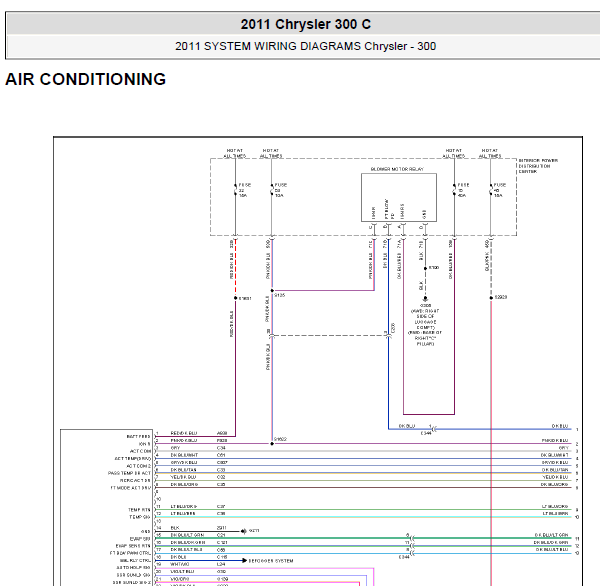Click the "FUSE 22 10A" label
600x586 pixels.
245,190
